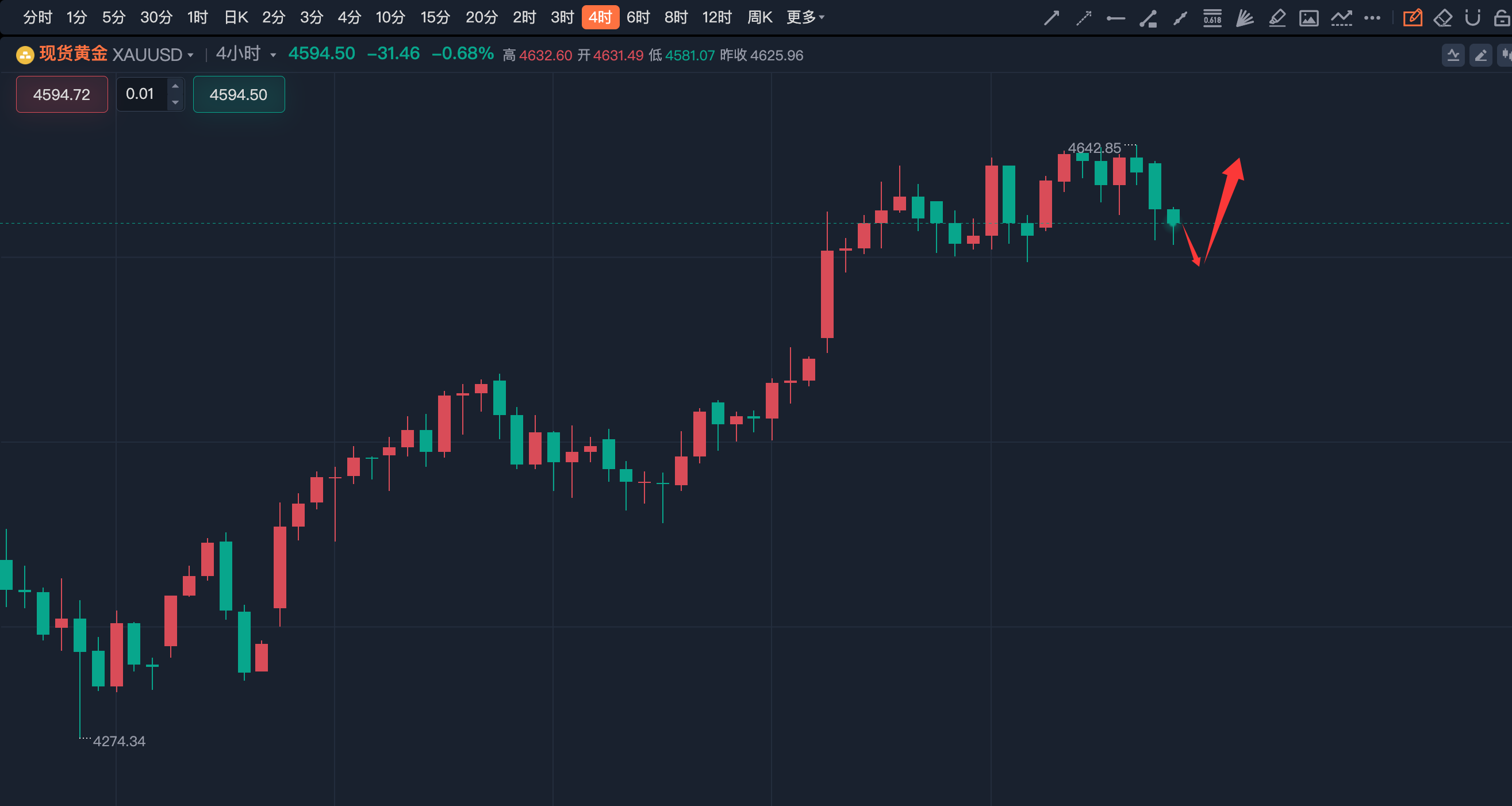Open the 更多 timeframes dropdown

805,18
